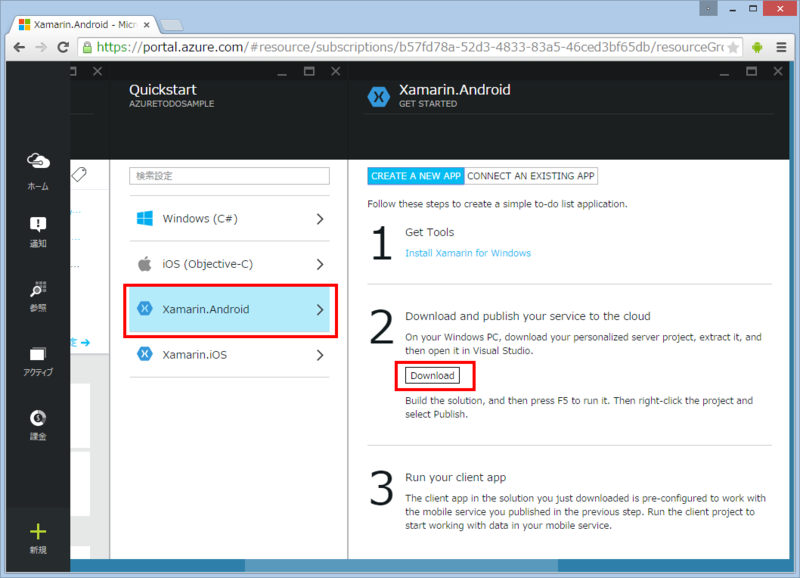800x578 pixels.
Task: Click the 'Run your client app' heading
Action: click(x=456, y=478)
